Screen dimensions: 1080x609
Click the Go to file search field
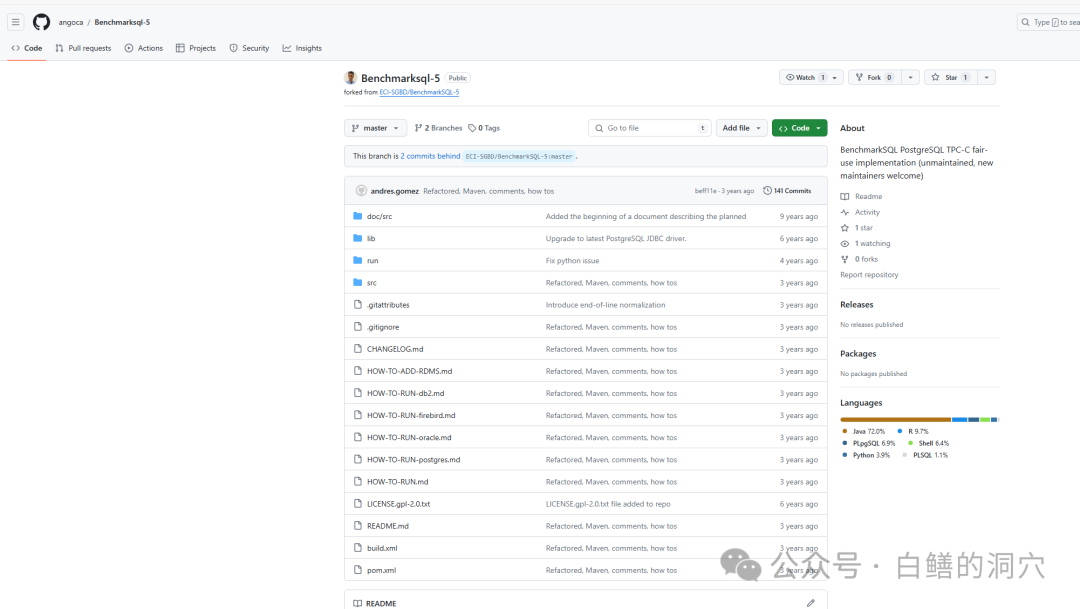coord(650,128)
